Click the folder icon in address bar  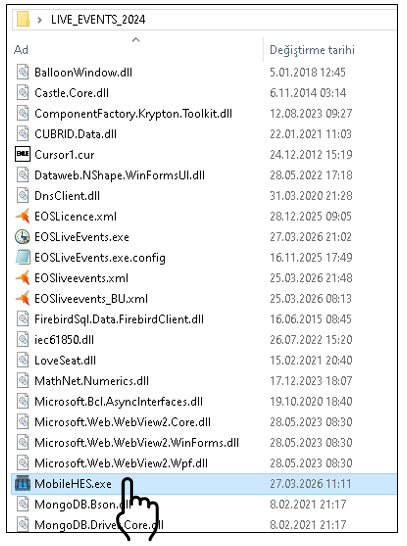[x=23, y=19]
